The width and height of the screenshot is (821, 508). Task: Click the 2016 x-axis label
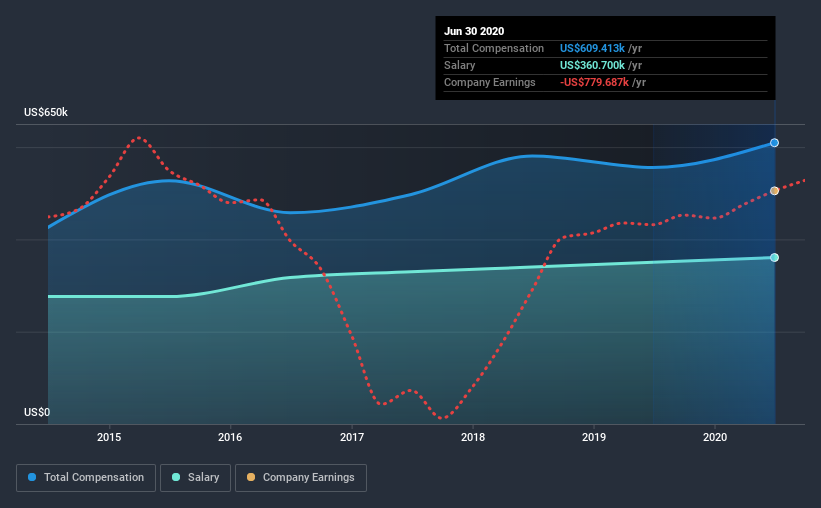[x=230, y=437]
